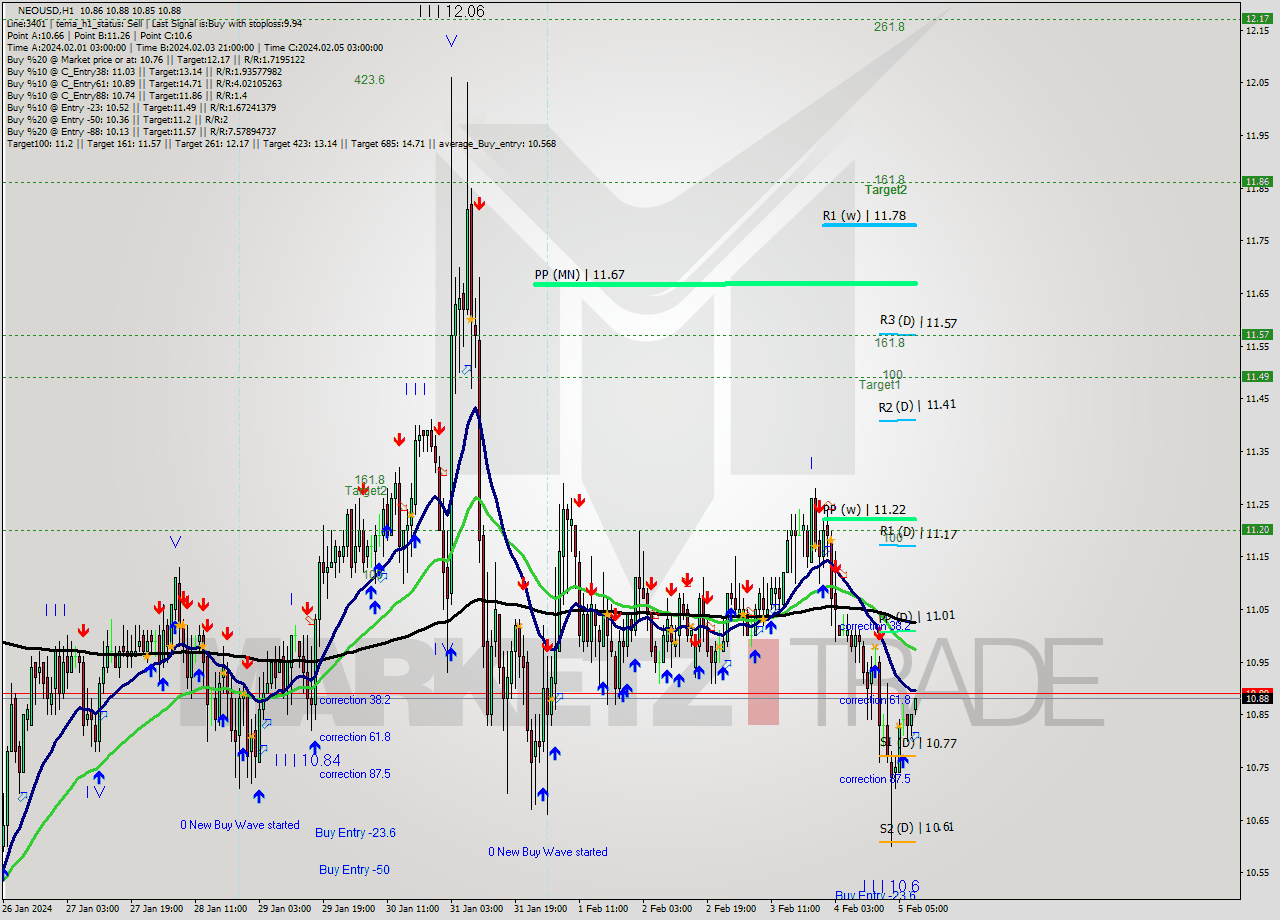Viewport: 1280px width, 920px height.
Task: Click the 12.05 price axis value
Action: tap(1257, 82)
